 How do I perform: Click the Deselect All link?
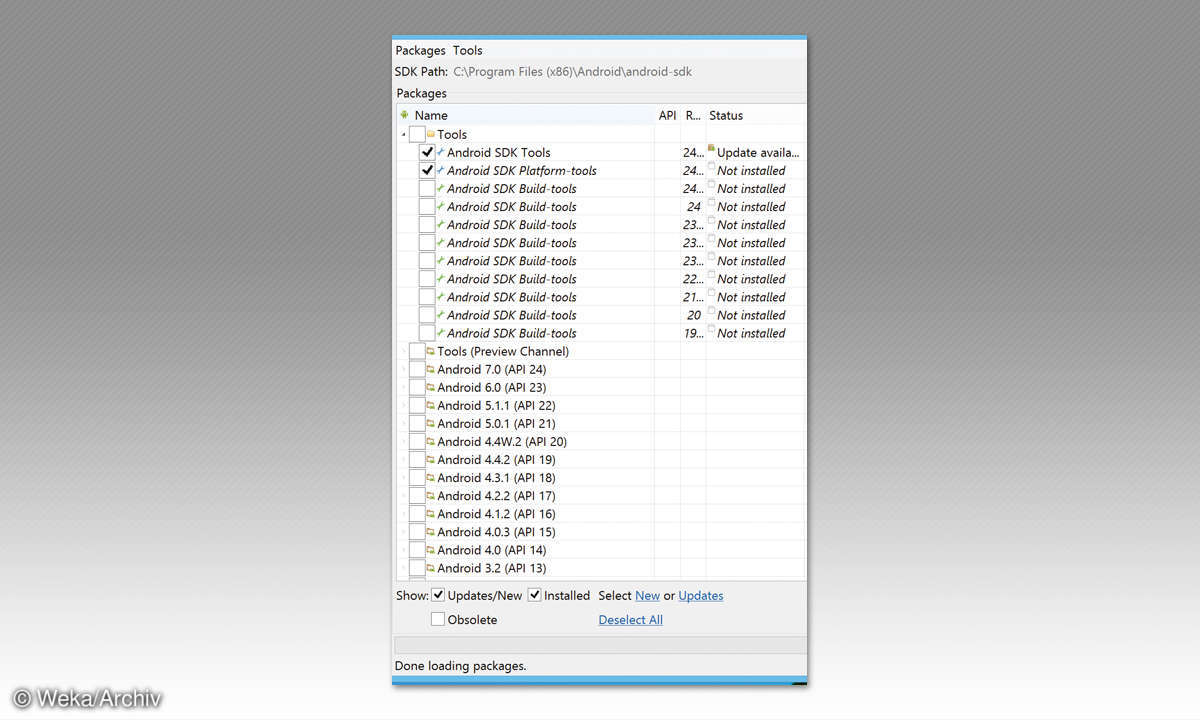pos(630,619)
